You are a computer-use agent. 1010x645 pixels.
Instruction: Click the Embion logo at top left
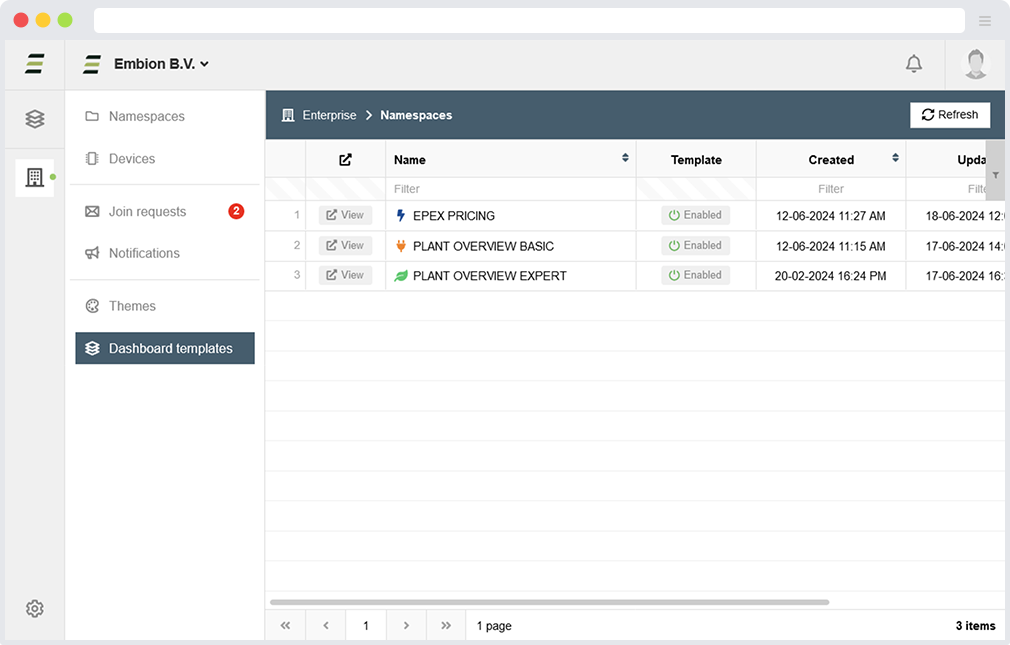[35, 64]
